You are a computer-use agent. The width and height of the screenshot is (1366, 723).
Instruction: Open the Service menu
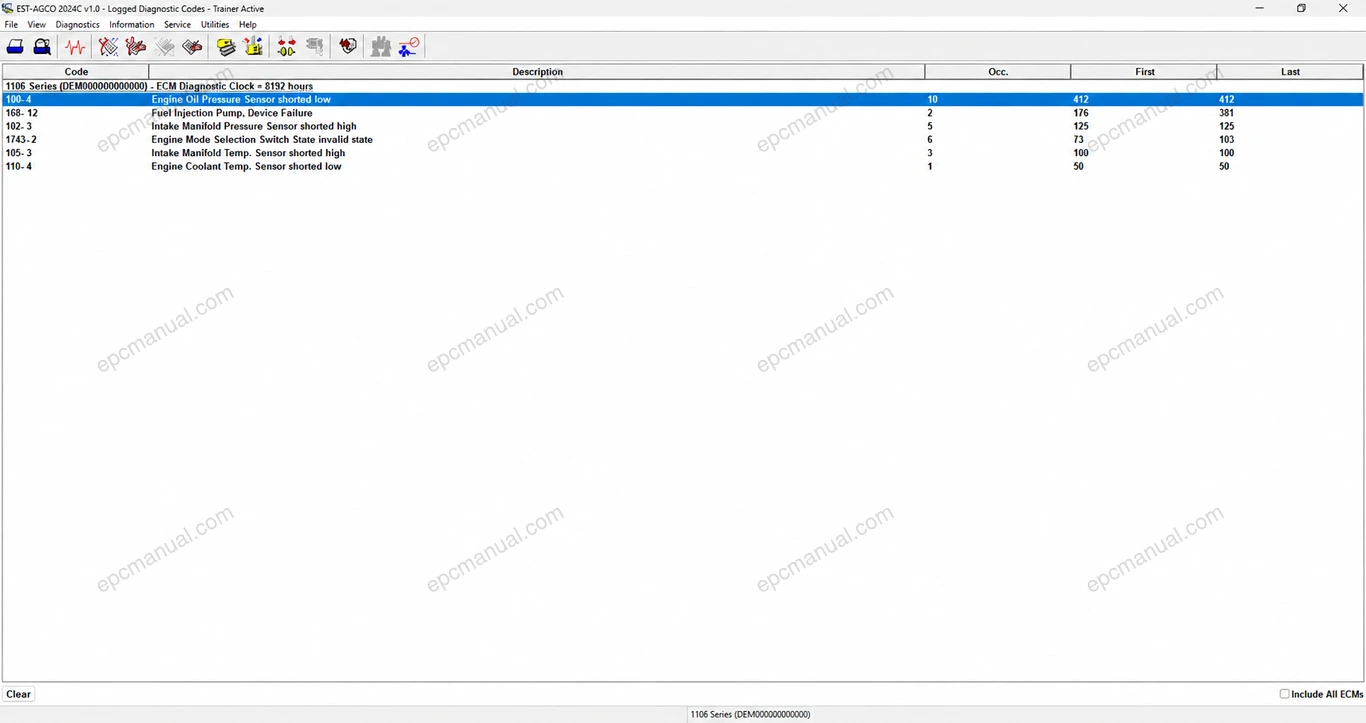click(177, 24)
